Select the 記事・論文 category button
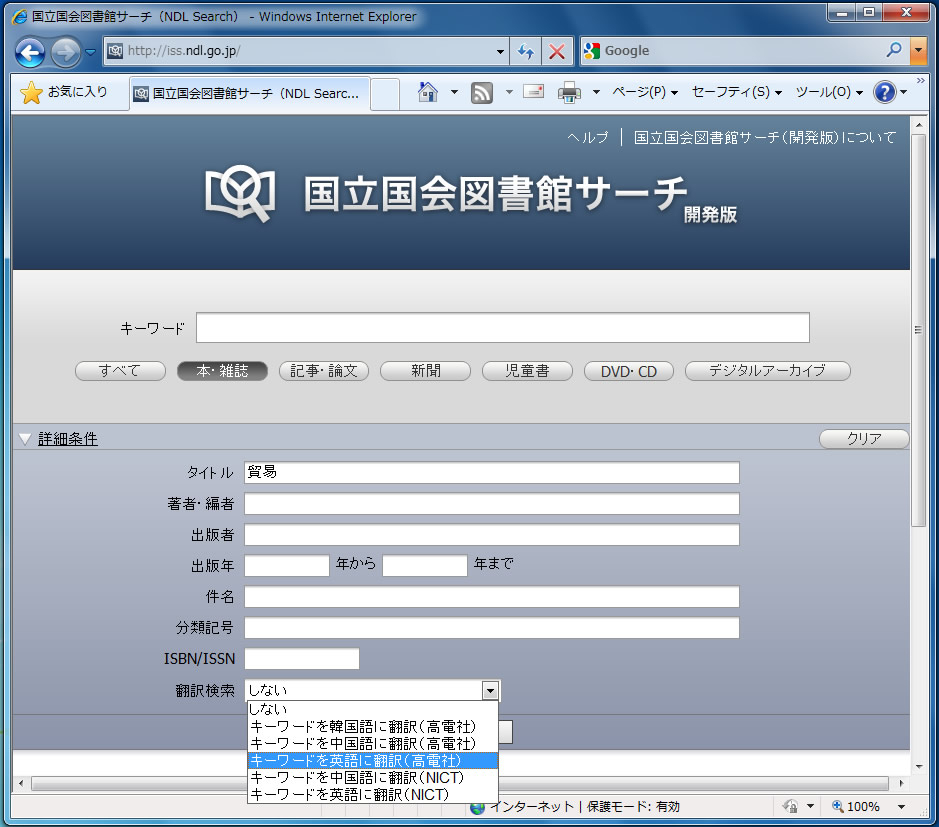 coord(324,371)
